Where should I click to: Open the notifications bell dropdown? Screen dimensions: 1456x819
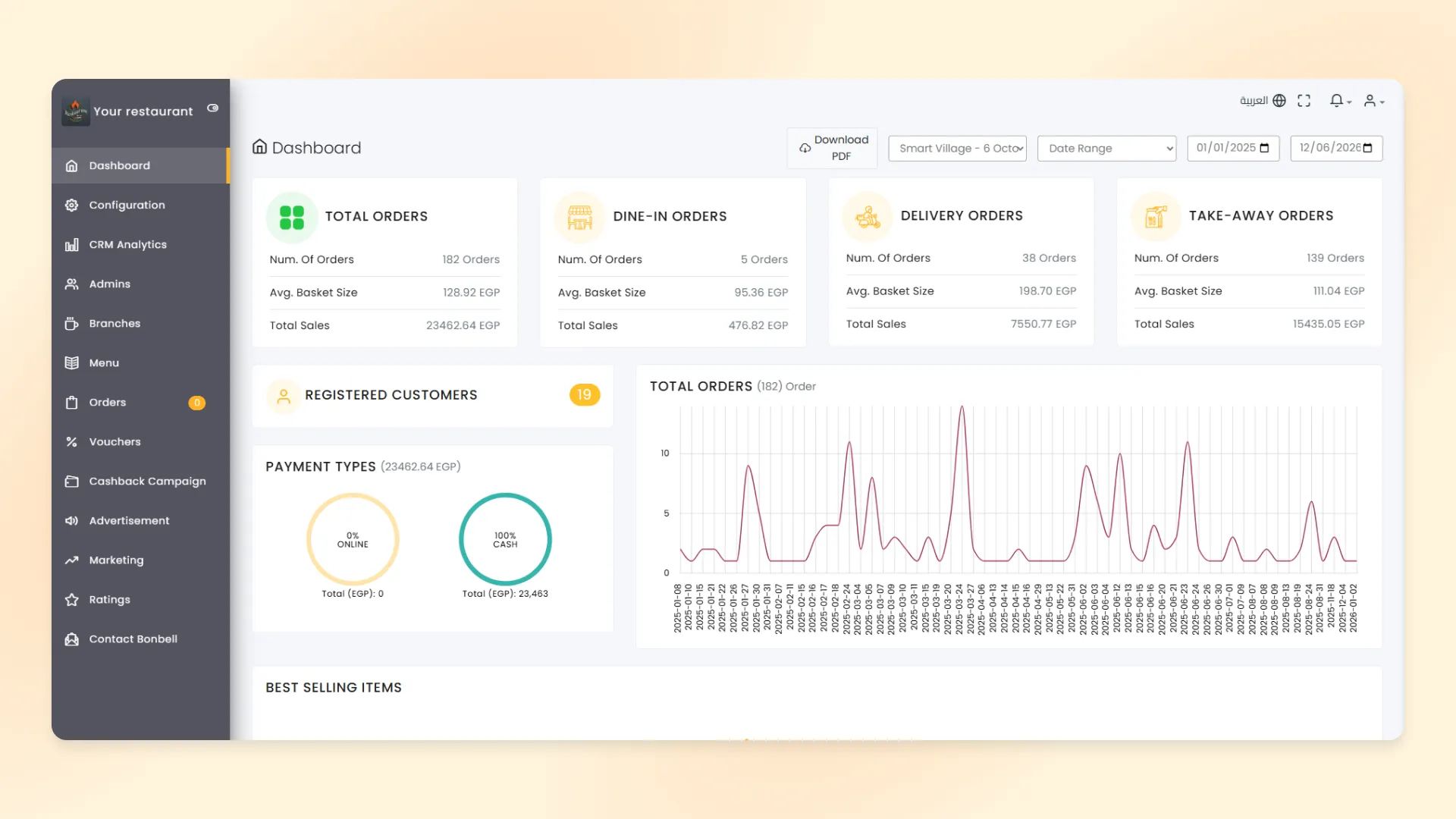click(x=1340, y=101)
